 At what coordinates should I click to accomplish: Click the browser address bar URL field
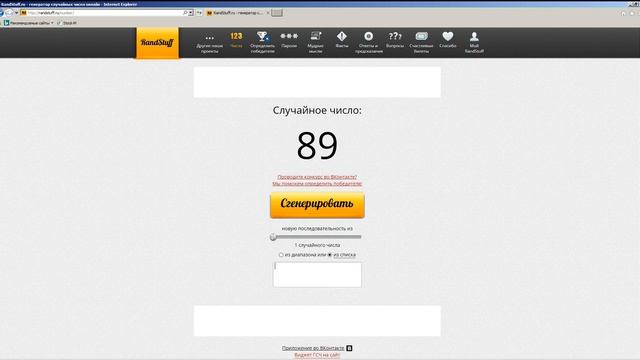click(x=104, y=13)
